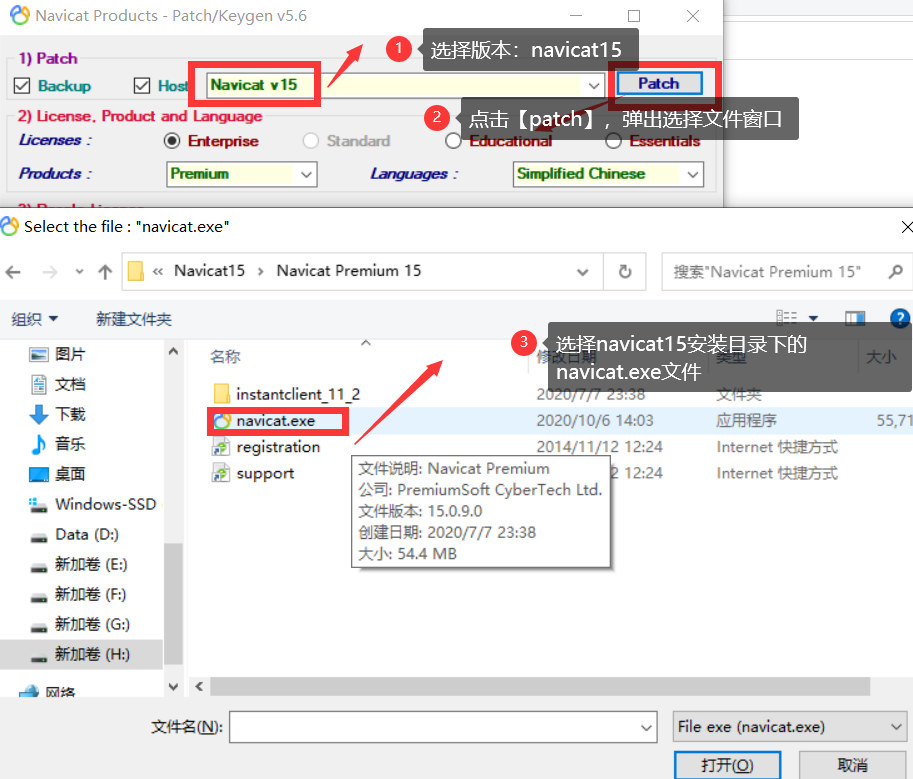Open the Navicat v15 version dropdown
Screen dimensions: 913x779
coord(593,86)
